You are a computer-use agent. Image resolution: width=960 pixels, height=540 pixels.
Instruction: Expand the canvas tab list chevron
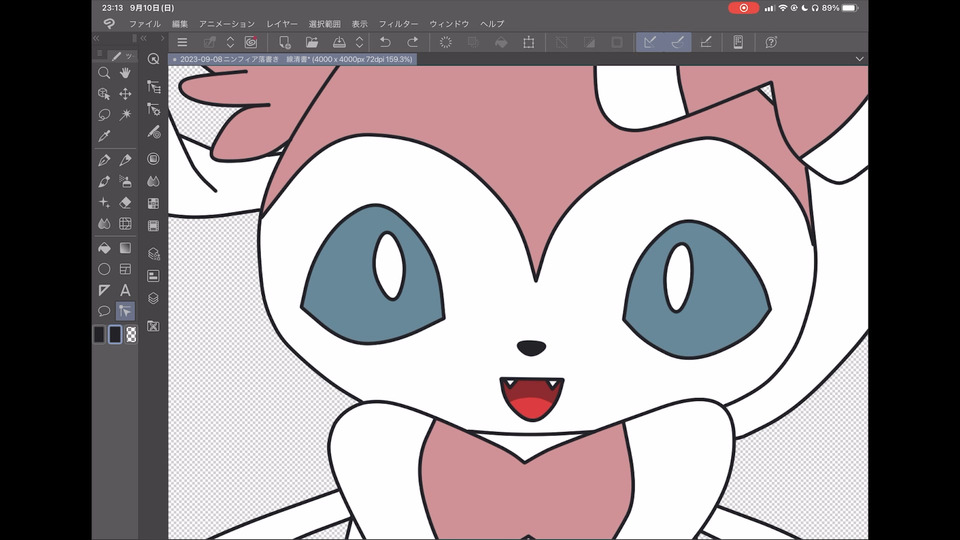(860, 59)
